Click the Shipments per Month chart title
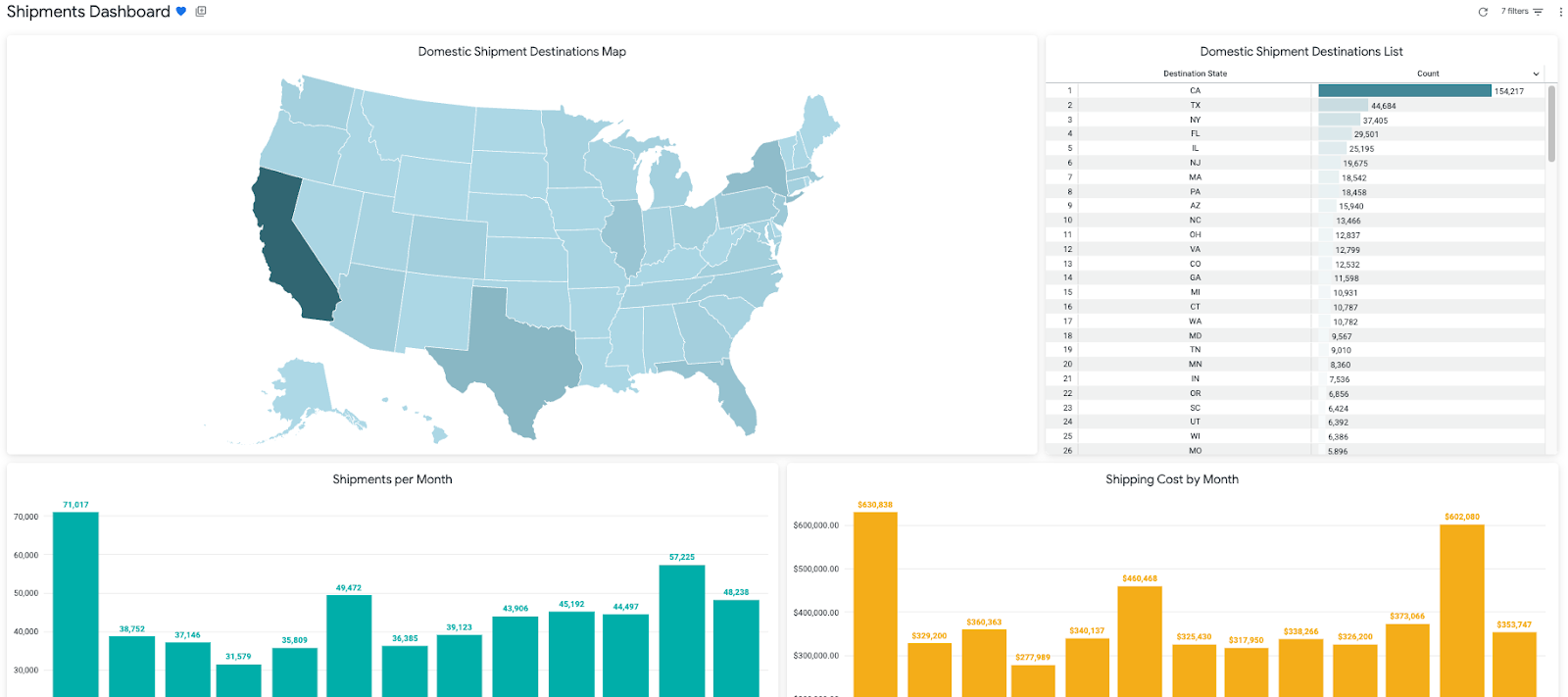The height and width of the screenshot is (697, 1568). (392, 479)
